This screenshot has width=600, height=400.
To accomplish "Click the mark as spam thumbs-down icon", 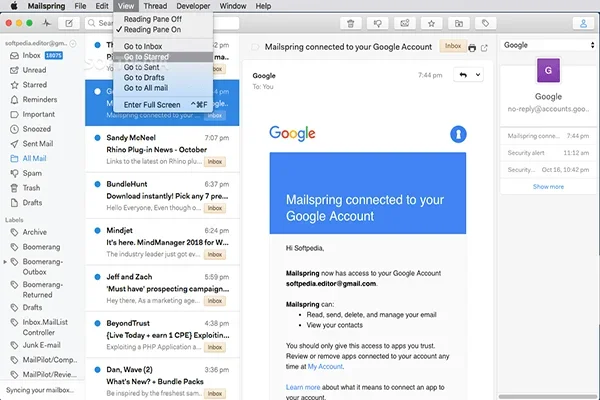I will [x=378, y=23].
